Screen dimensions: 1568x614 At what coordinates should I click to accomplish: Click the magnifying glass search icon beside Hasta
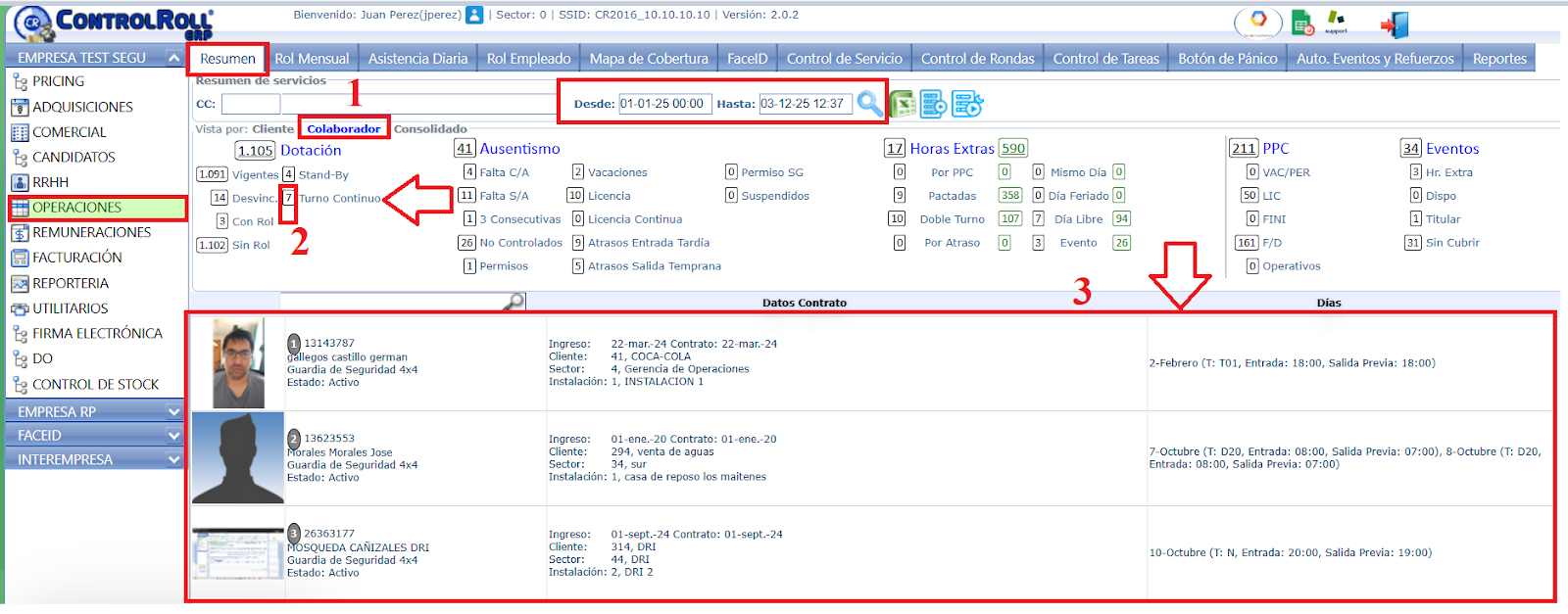[x=868, y=103]
